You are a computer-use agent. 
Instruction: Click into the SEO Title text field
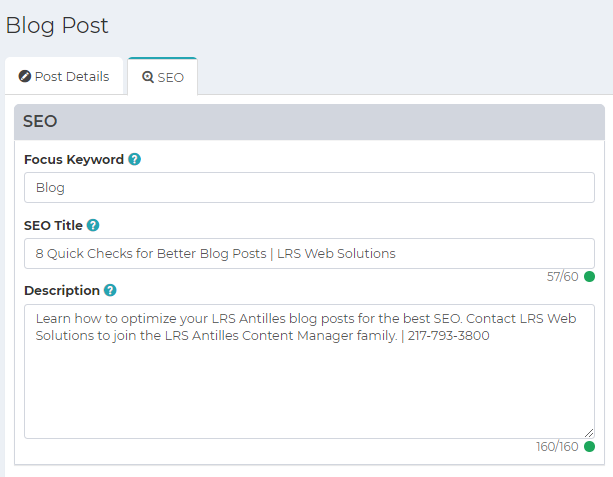click(309, 253)
